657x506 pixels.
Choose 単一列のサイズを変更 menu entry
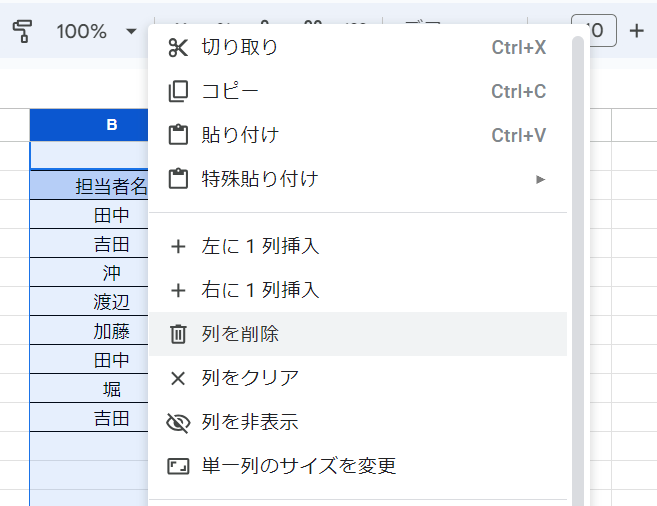pyautogui.click(x=358, y=466)
